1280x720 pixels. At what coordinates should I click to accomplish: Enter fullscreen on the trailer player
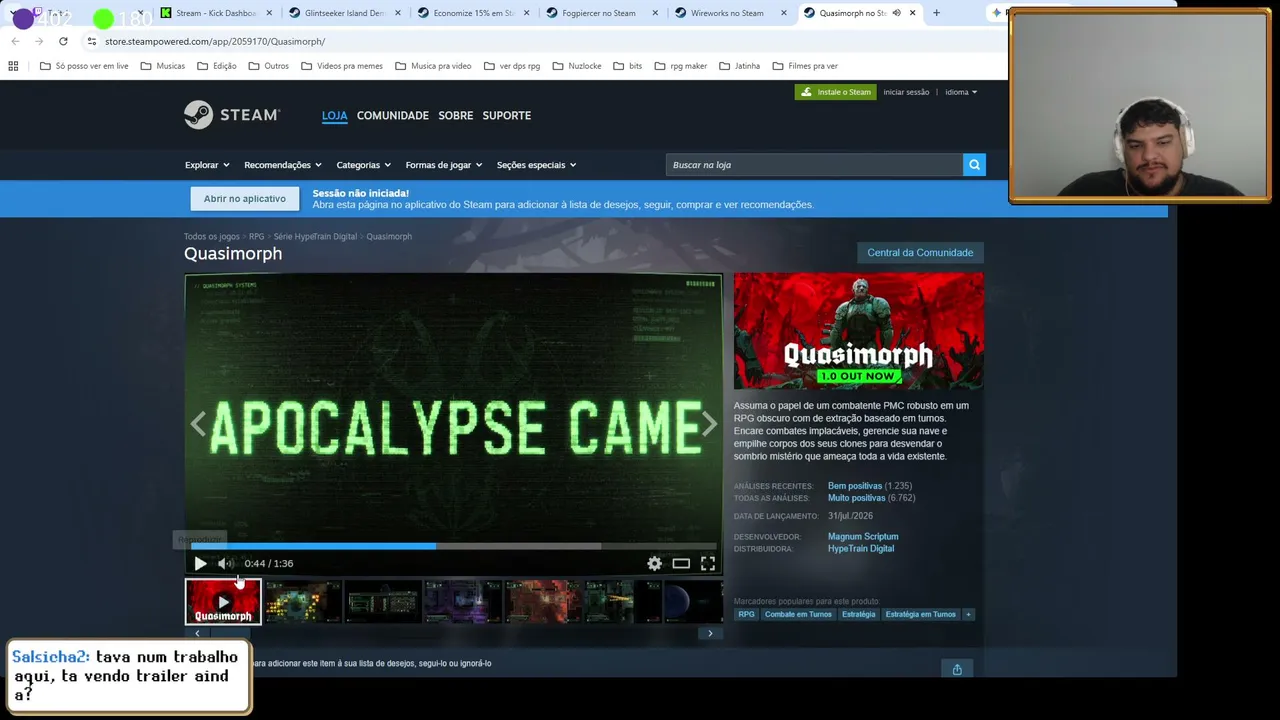pos(708,563)
